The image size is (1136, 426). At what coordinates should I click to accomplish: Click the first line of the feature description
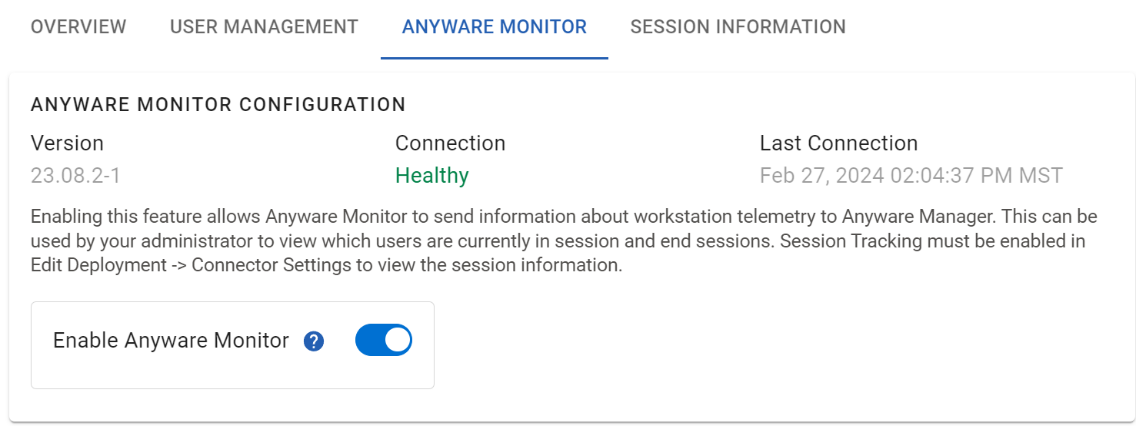(x=565, y=216)
